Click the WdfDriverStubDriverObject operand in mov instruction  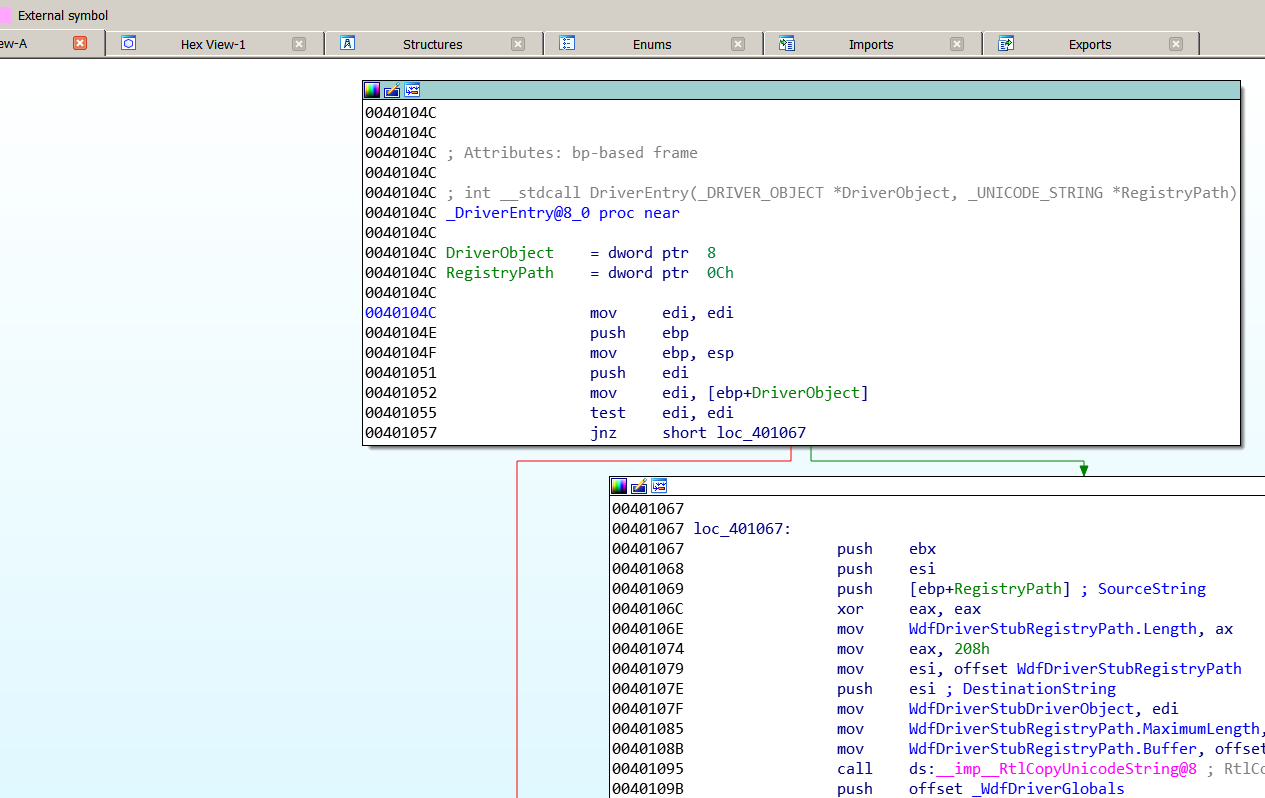pos(1021,709)
